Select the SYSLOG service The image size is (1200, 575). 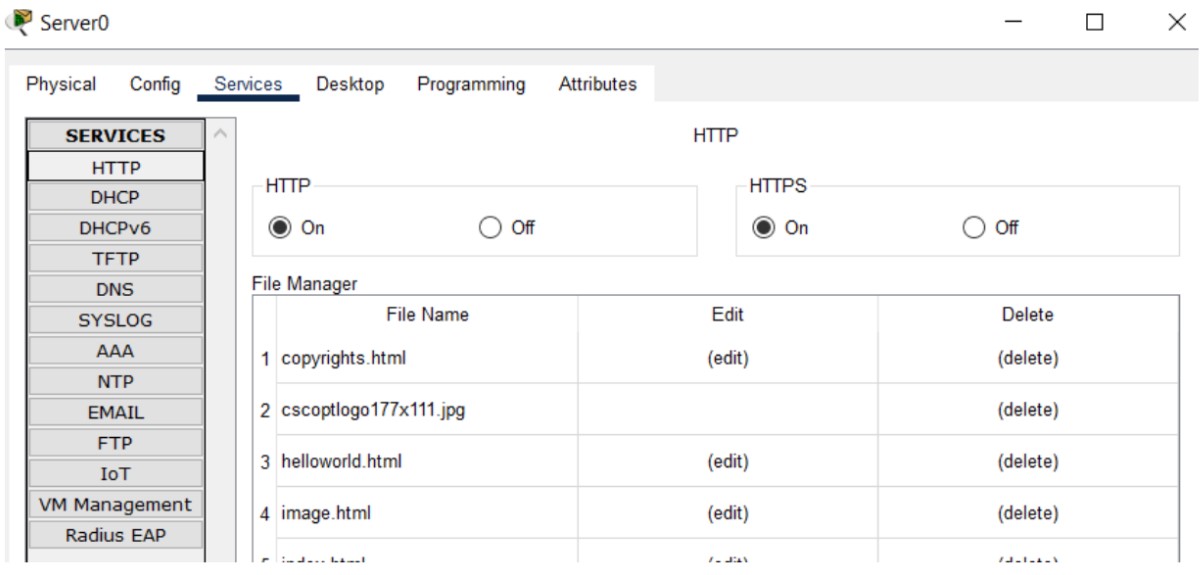tap(116, 321)
